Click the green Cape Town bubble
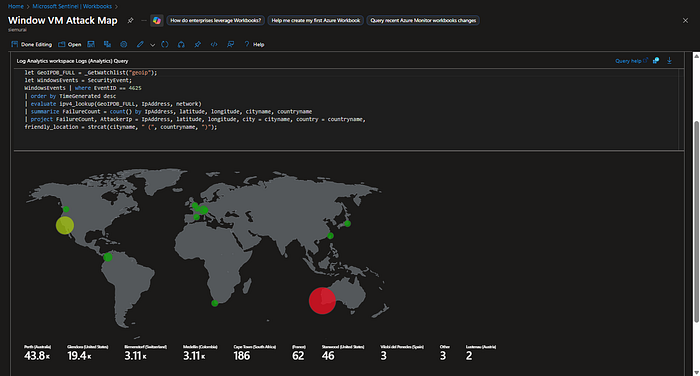The image size is (700, 376). [215, 303]
